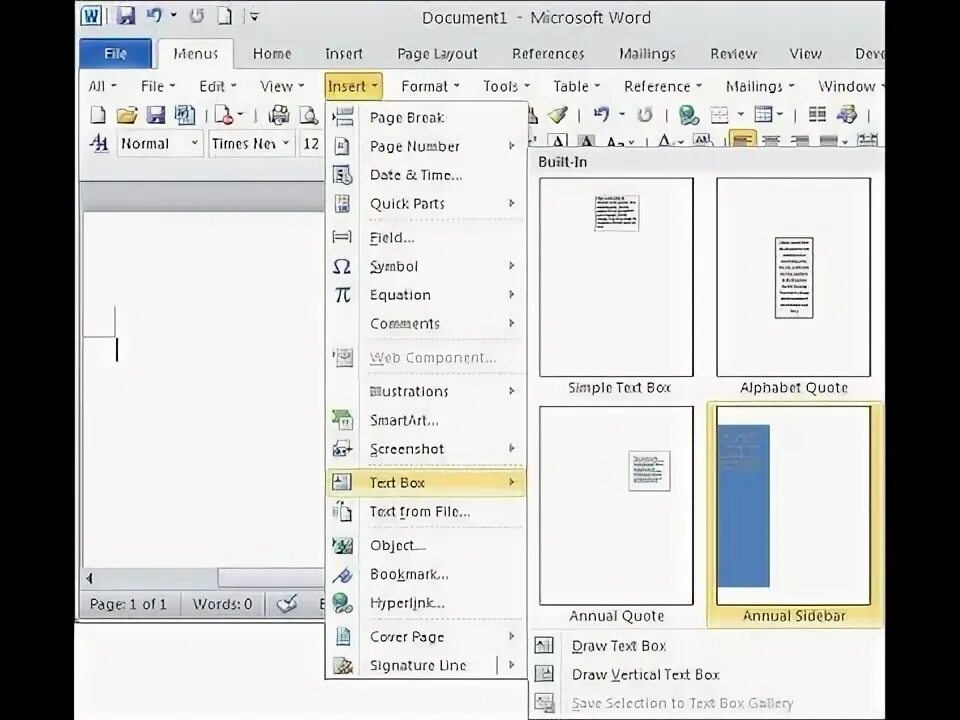Open the Edit classic menu
Screen dimensions: 960x720
[x=217, y=86]
